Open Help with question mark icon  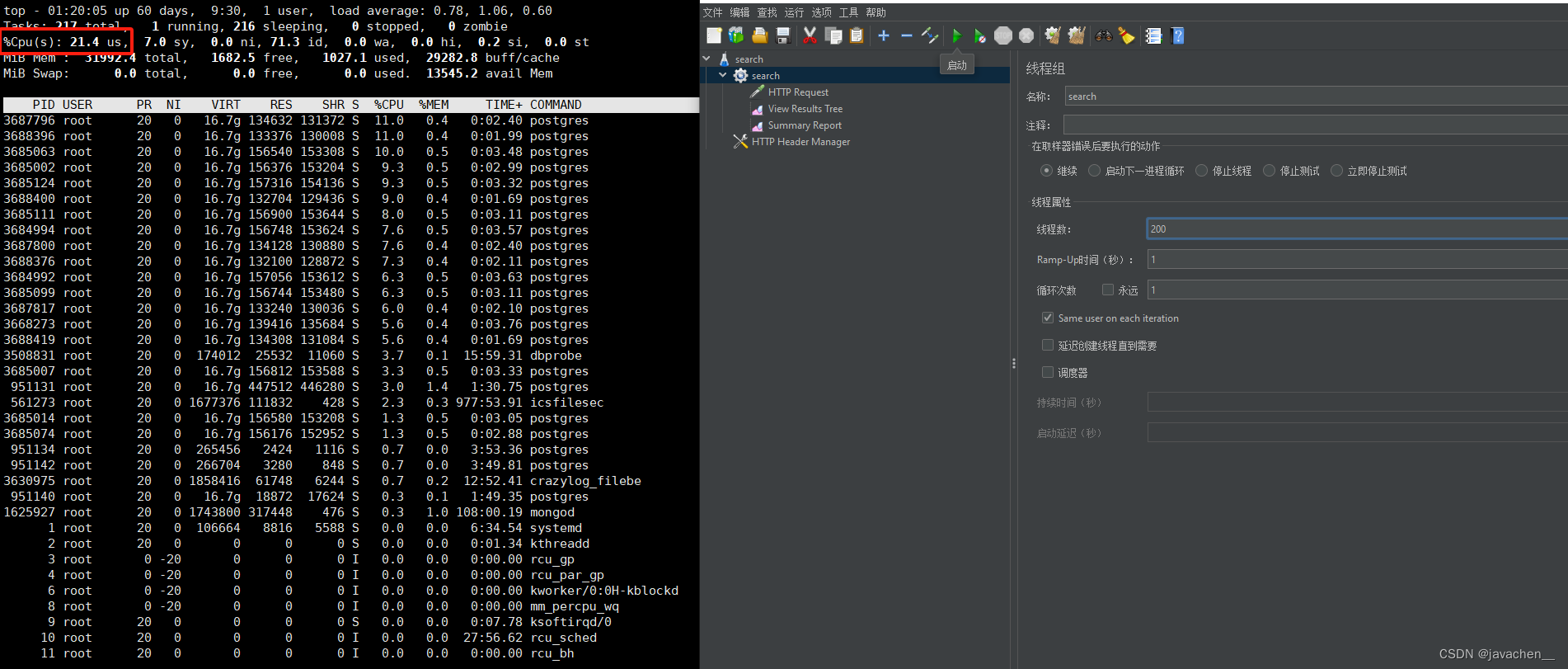(1177, 35)
